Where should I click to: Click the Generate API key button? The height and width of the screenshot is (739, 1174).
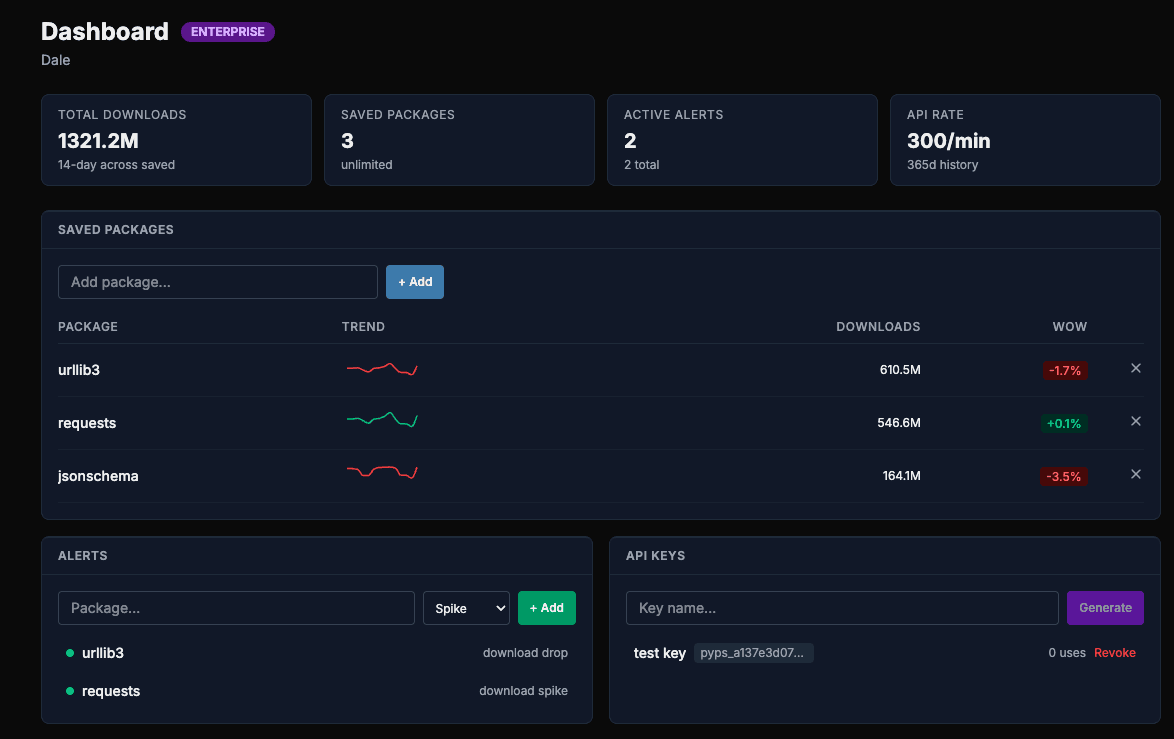pos(1105,607)
